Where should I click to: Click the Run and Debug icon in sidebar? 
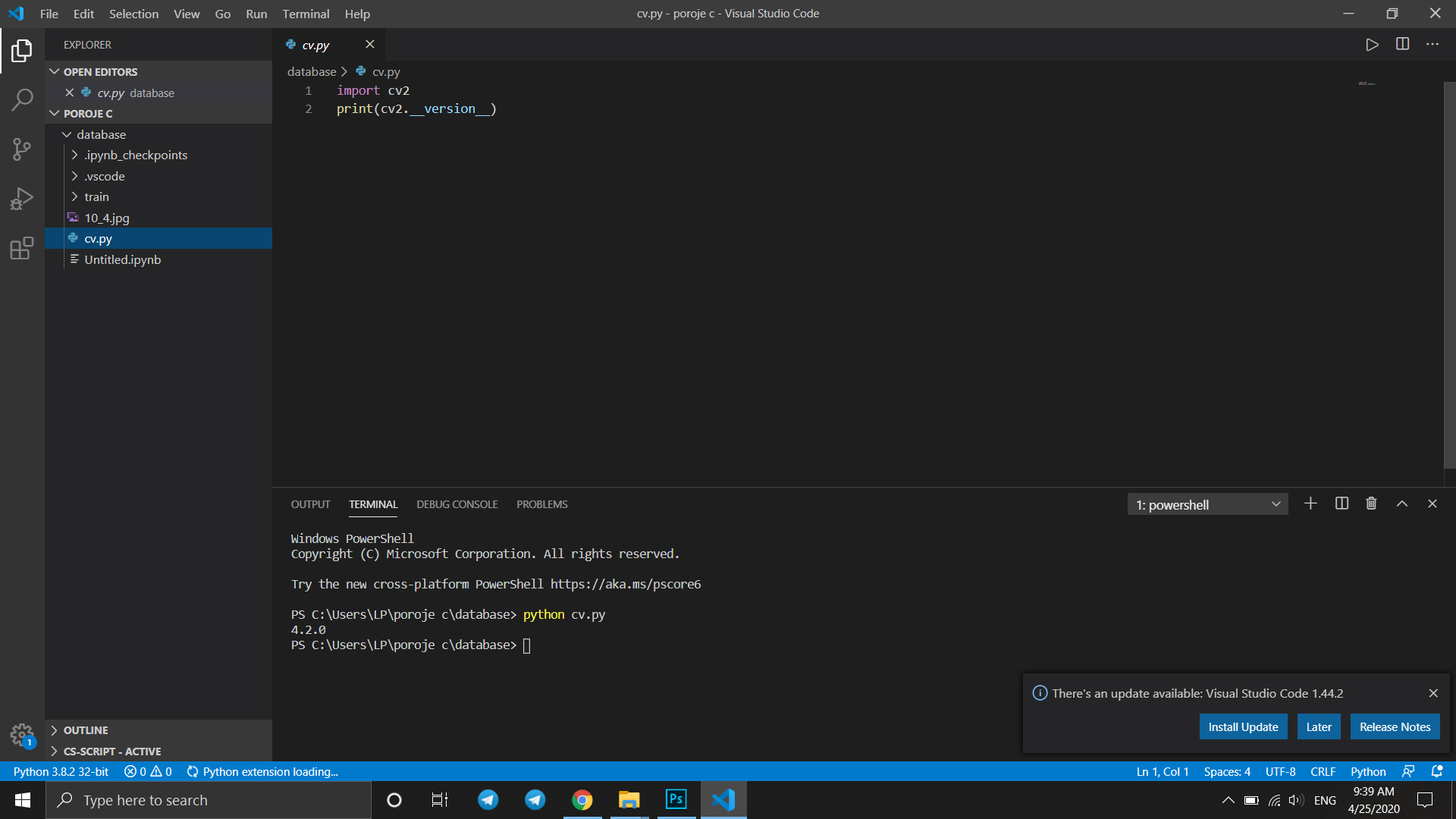tap(22, 199)
